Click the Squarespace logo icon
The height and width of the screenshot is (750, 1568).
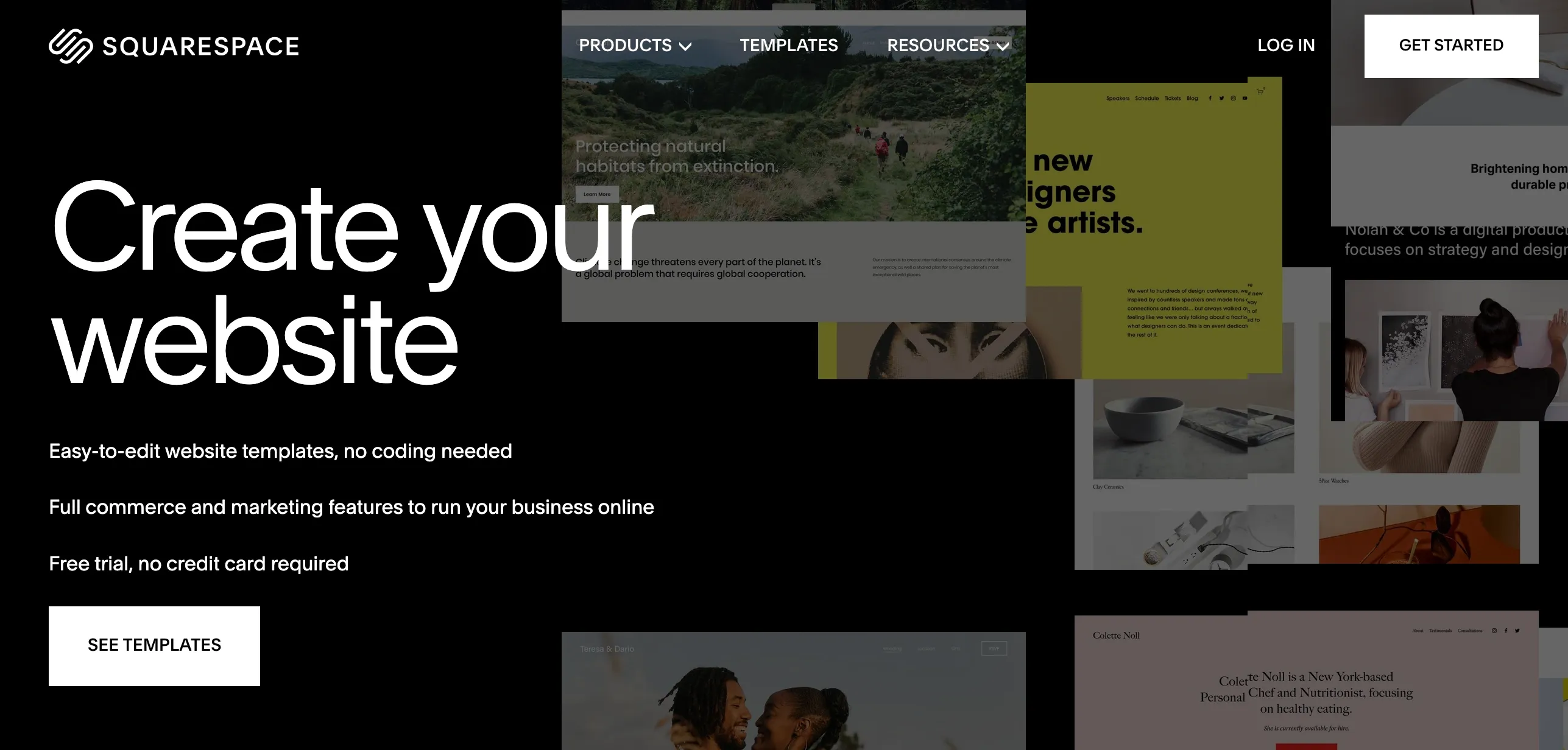(71, 46)
